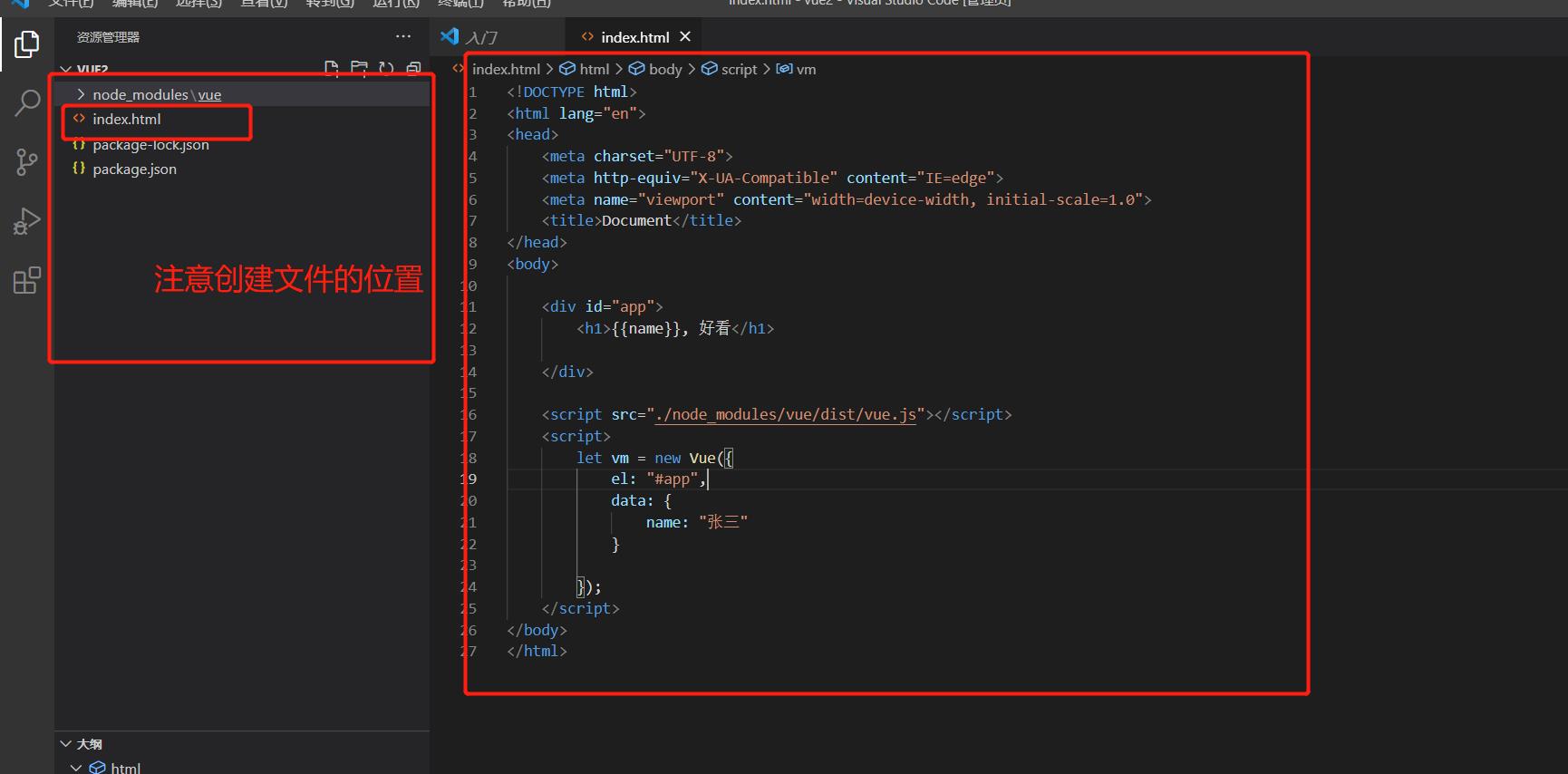Viewport: 1568px width, 774px height.
Task: Click the <!DOCTYPE html> code line
Action: click(572, 92)
